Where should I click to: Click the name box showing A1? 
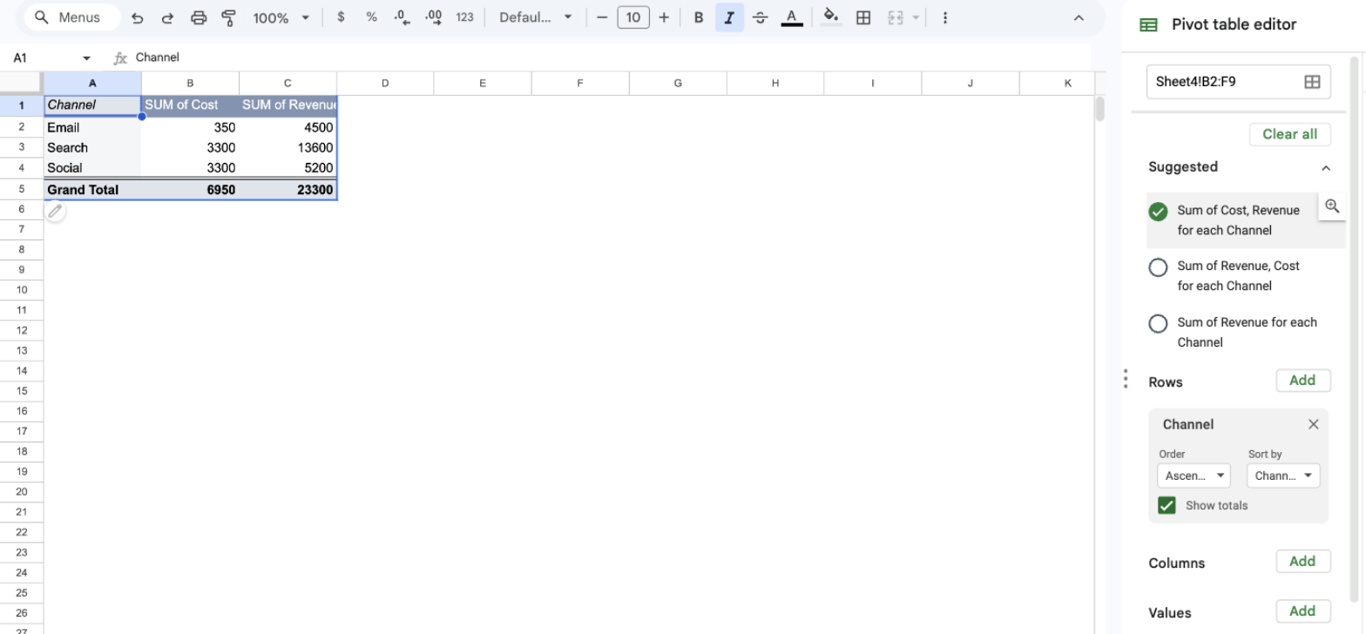pyautogui.click(x=40, y=58)
